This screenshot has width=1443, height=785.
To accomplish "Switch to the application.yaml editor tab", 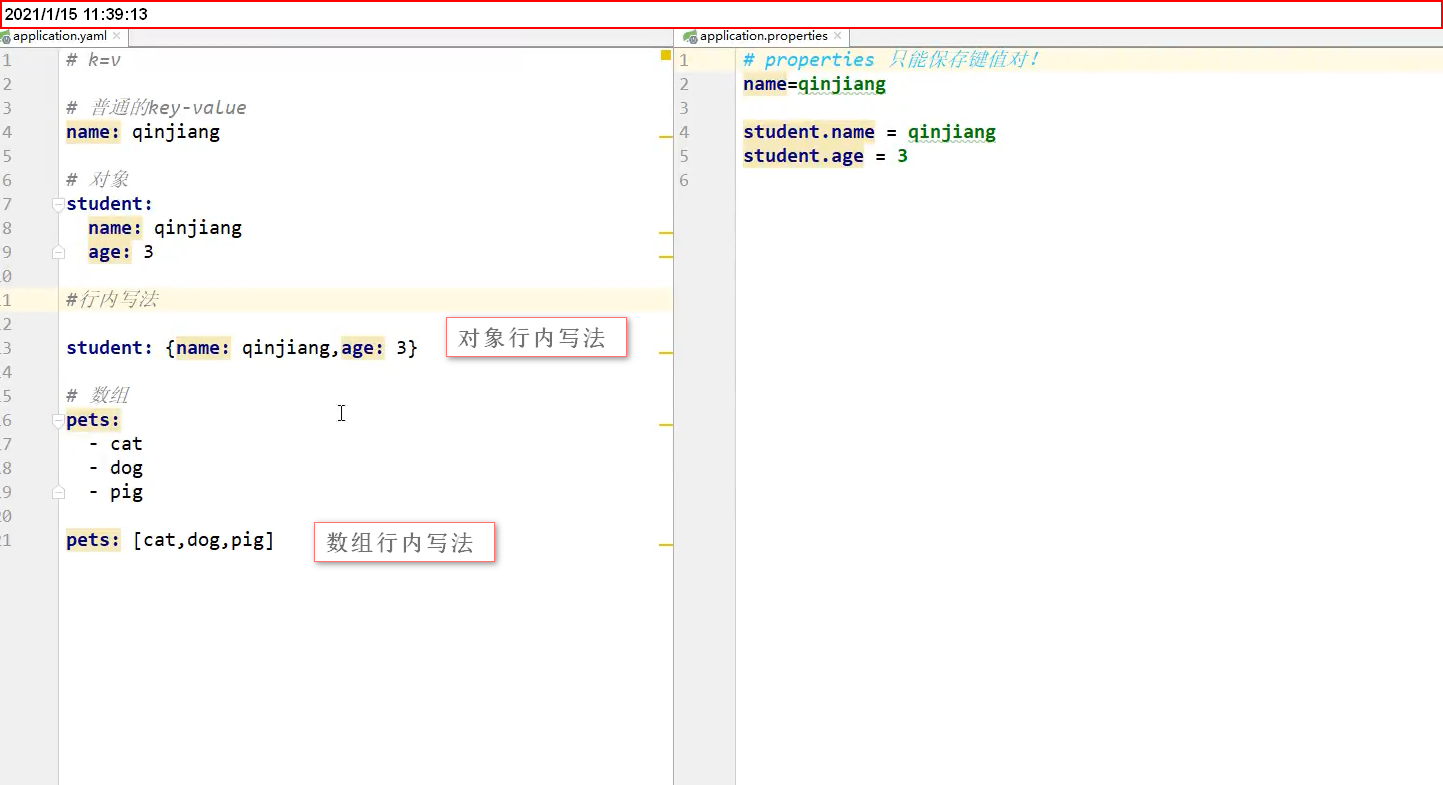I will (x=59, y=36).
